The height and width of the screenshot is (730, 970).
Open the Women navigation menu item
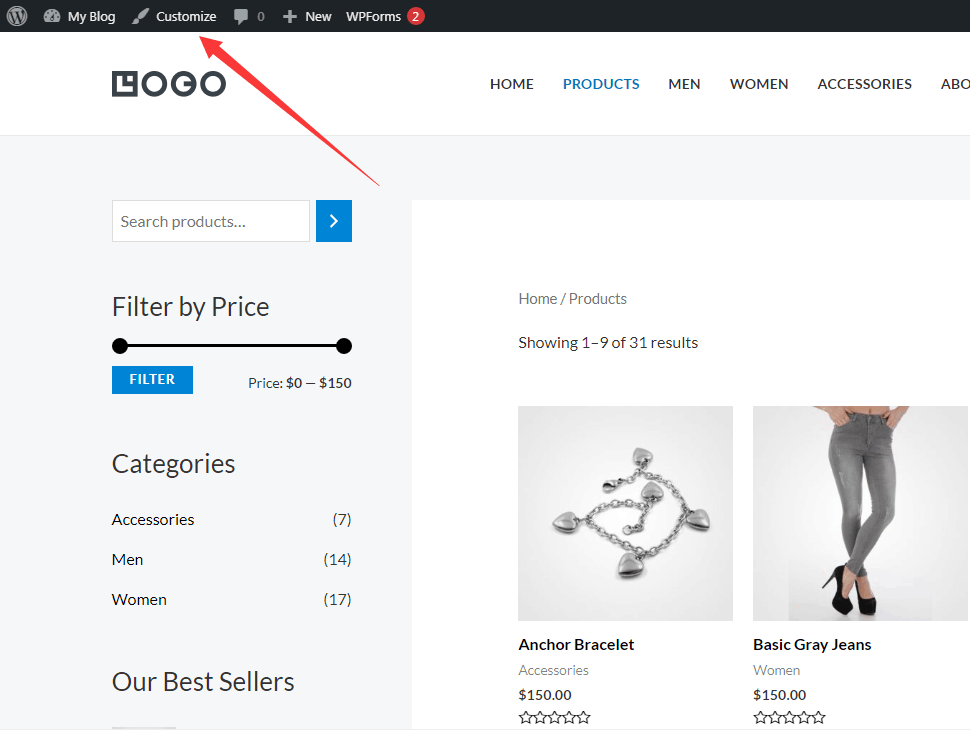tap(759, 84)
